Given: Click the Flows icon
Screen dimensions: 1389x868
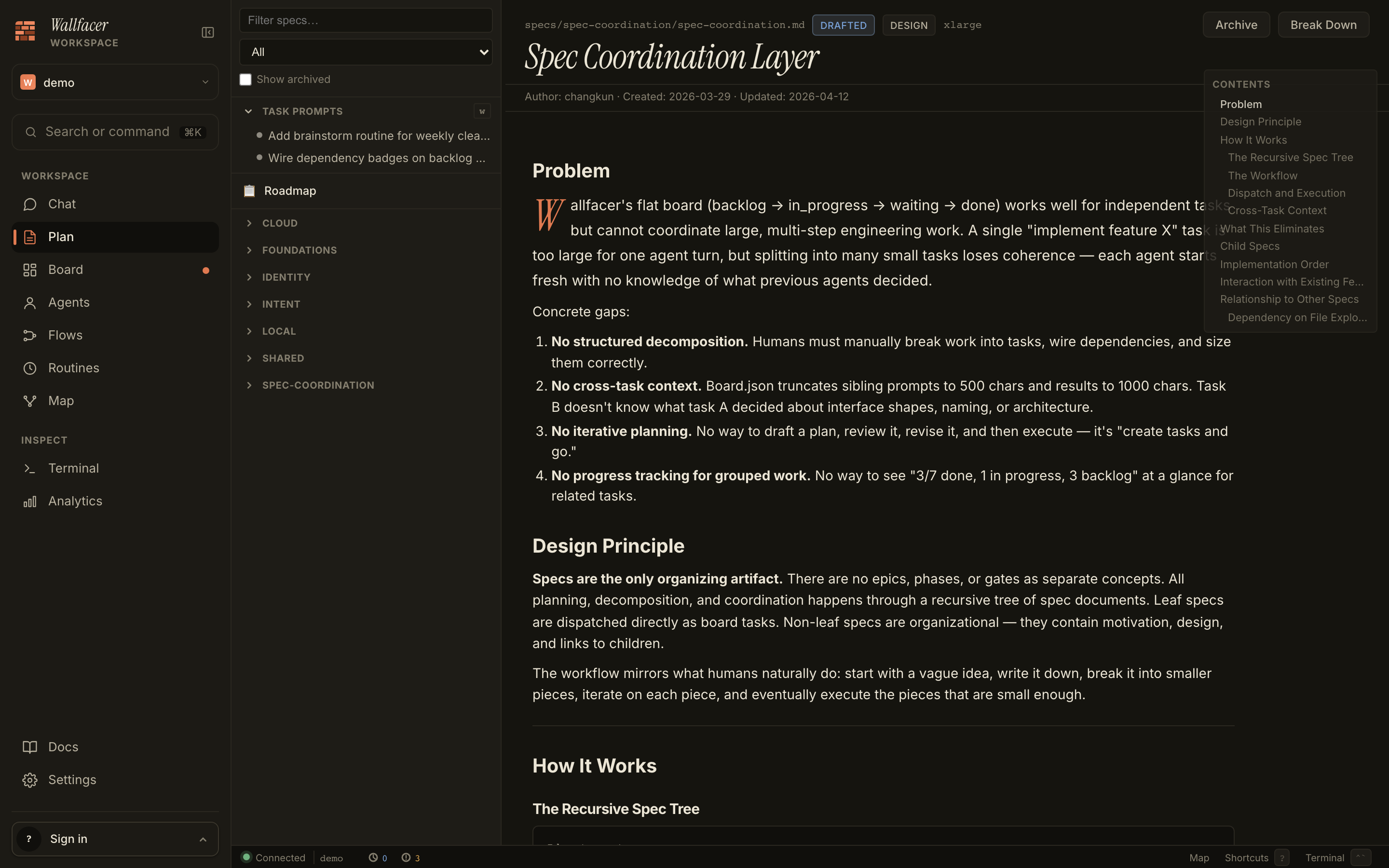Looking at the screenshot, I should [30, 335].
